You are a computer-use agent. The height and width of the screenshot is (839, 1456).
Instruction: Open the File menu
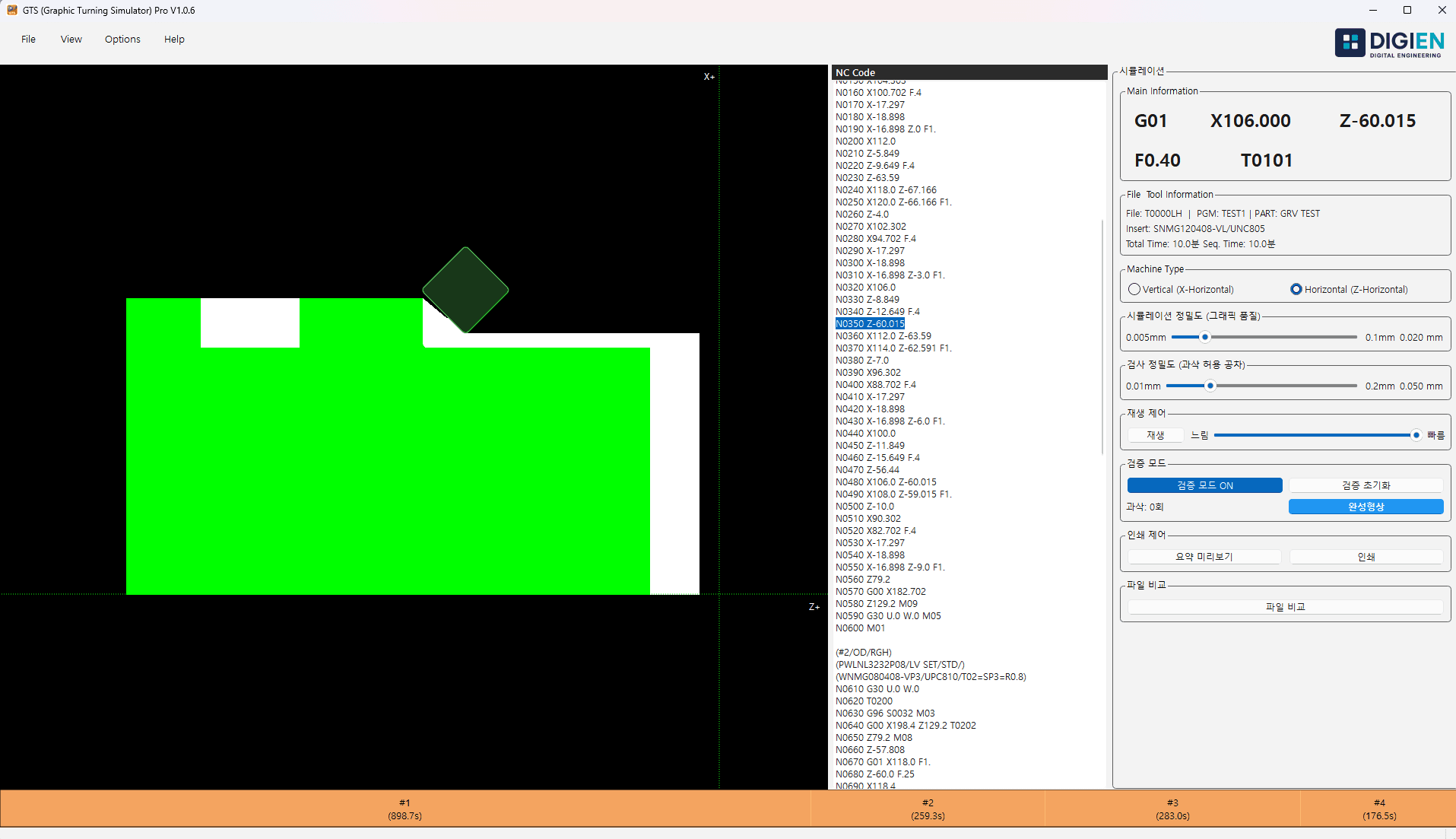click(x=27, y=39)
